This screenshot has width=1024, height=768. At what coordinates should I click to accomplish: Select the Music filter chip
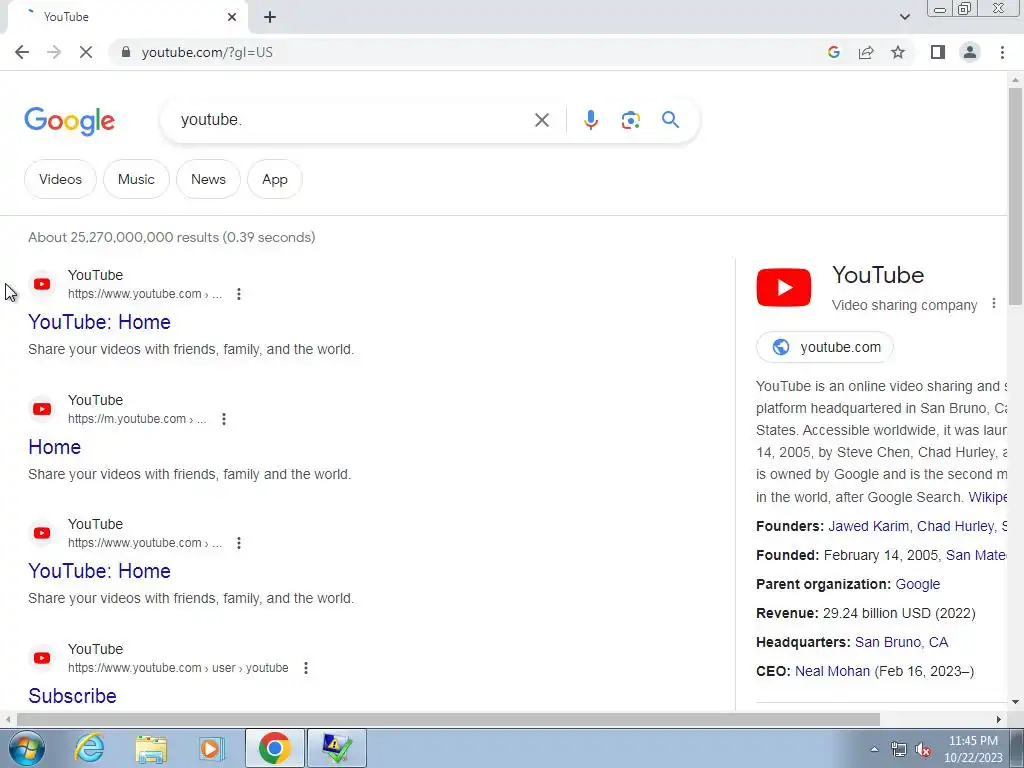(x=136, y=179)
